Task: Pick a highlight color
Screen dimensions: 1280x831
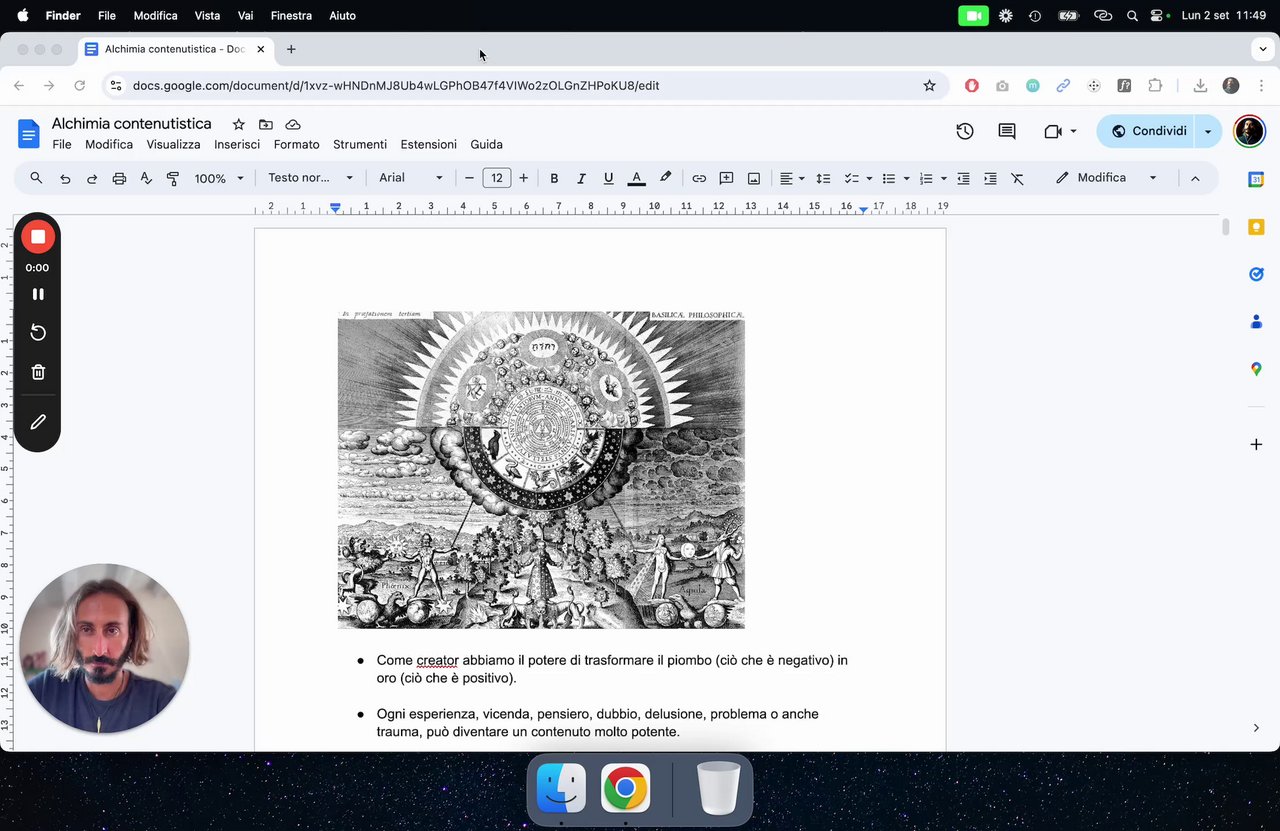Action: 665,178
